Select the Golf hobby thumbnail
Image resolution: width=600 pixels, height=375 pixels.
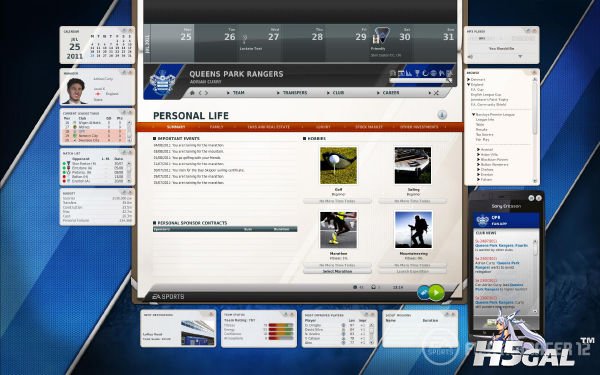pyautogui.click(x=338, y=165)
